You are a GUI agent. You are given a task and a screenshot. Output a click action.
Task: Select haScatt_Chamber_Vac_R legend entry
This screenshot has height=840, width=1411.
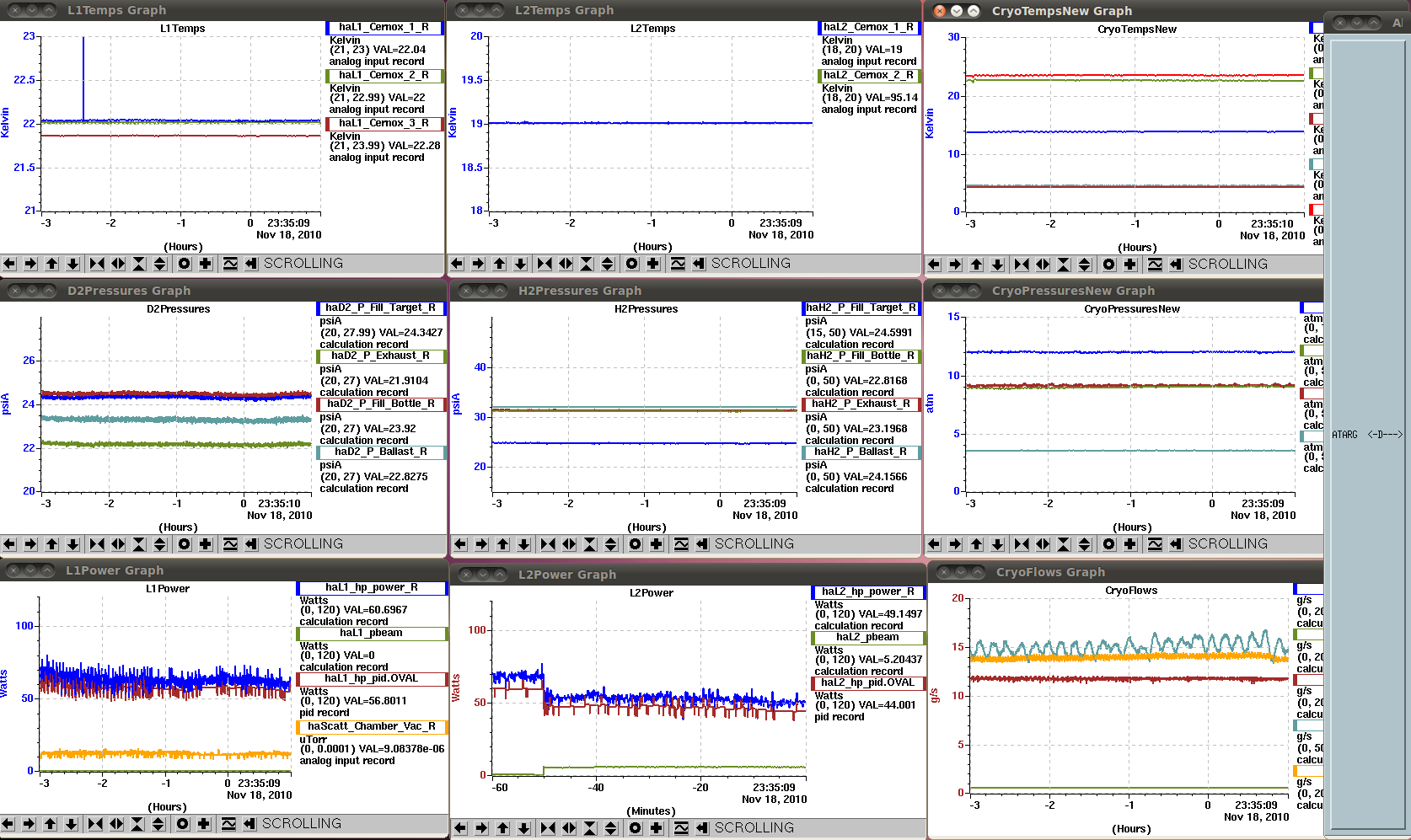pos(372,726)
